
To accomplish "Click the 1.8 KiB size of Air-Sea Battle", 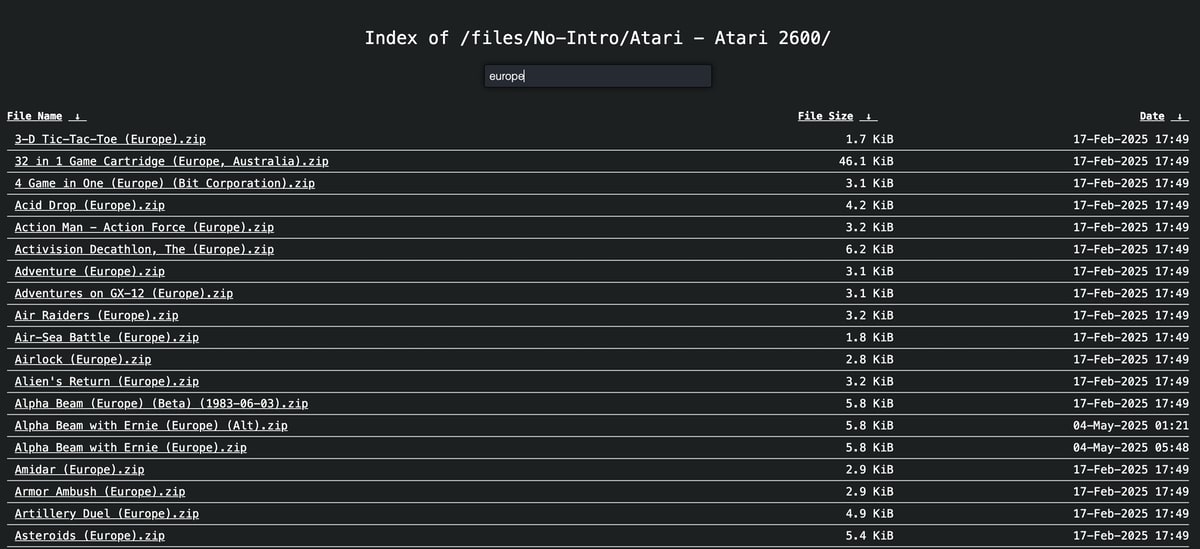I will coord(870,338).
